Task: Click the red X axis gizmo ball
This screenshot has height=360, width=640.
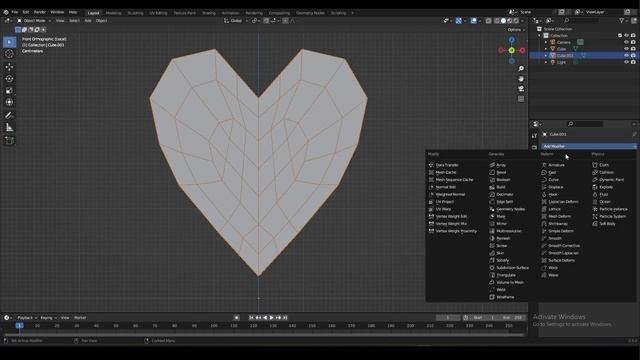Action: (522, 50)
